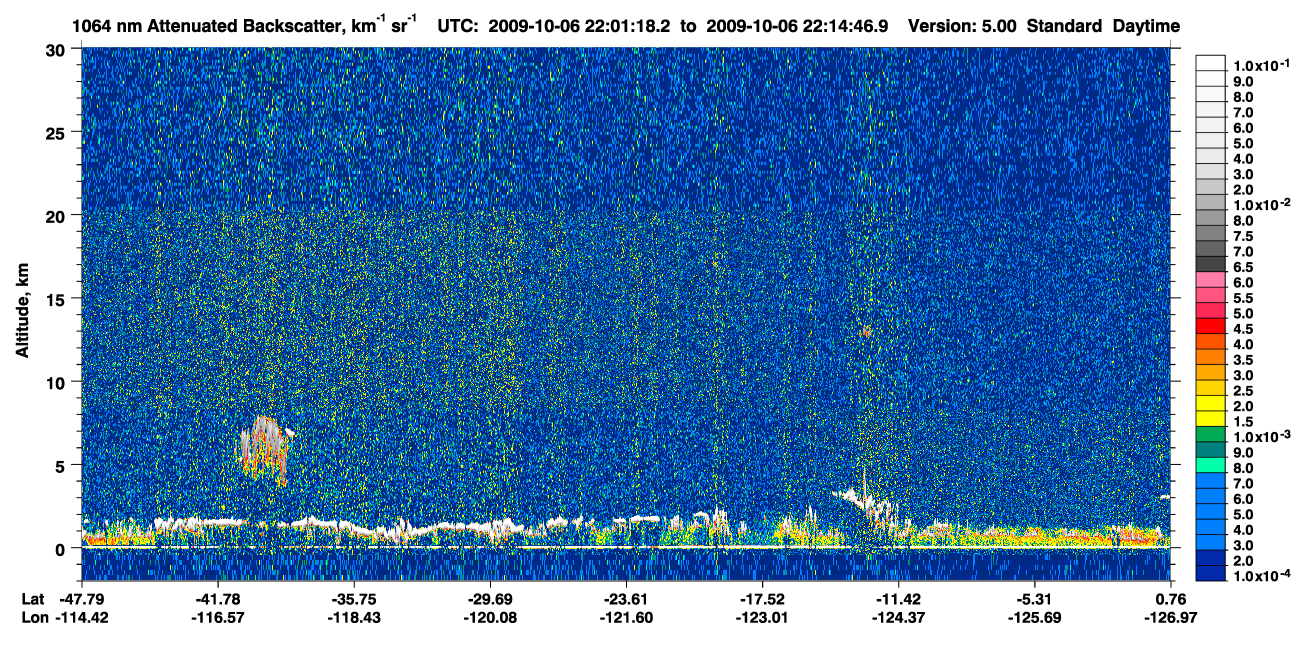
Task: Click the longitude value '-125.69'
Action: pyautogui.click(x=1035, y=618)
